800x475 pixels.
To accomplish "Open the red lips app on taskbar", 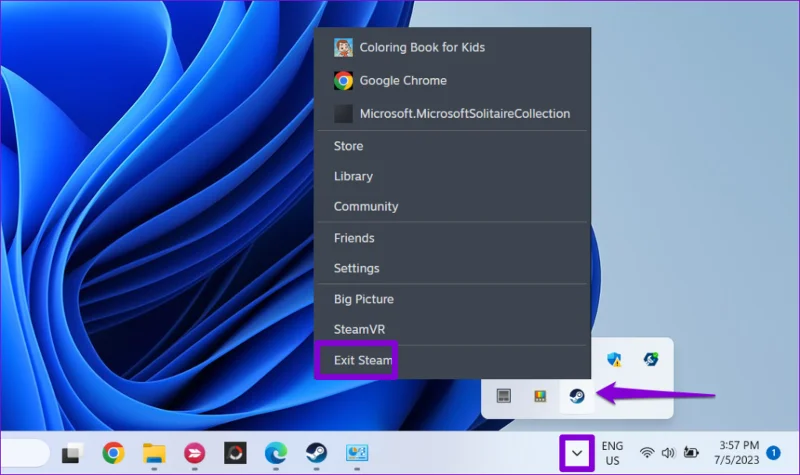I will click(x=194, y=453).
